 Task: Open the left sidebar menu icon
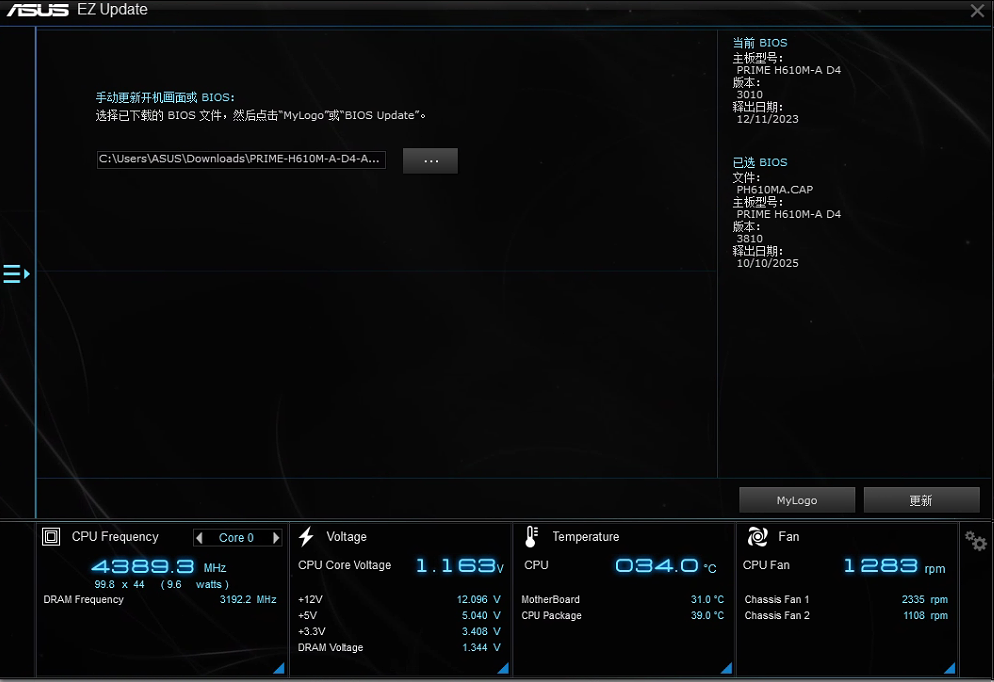click(16, 274)
